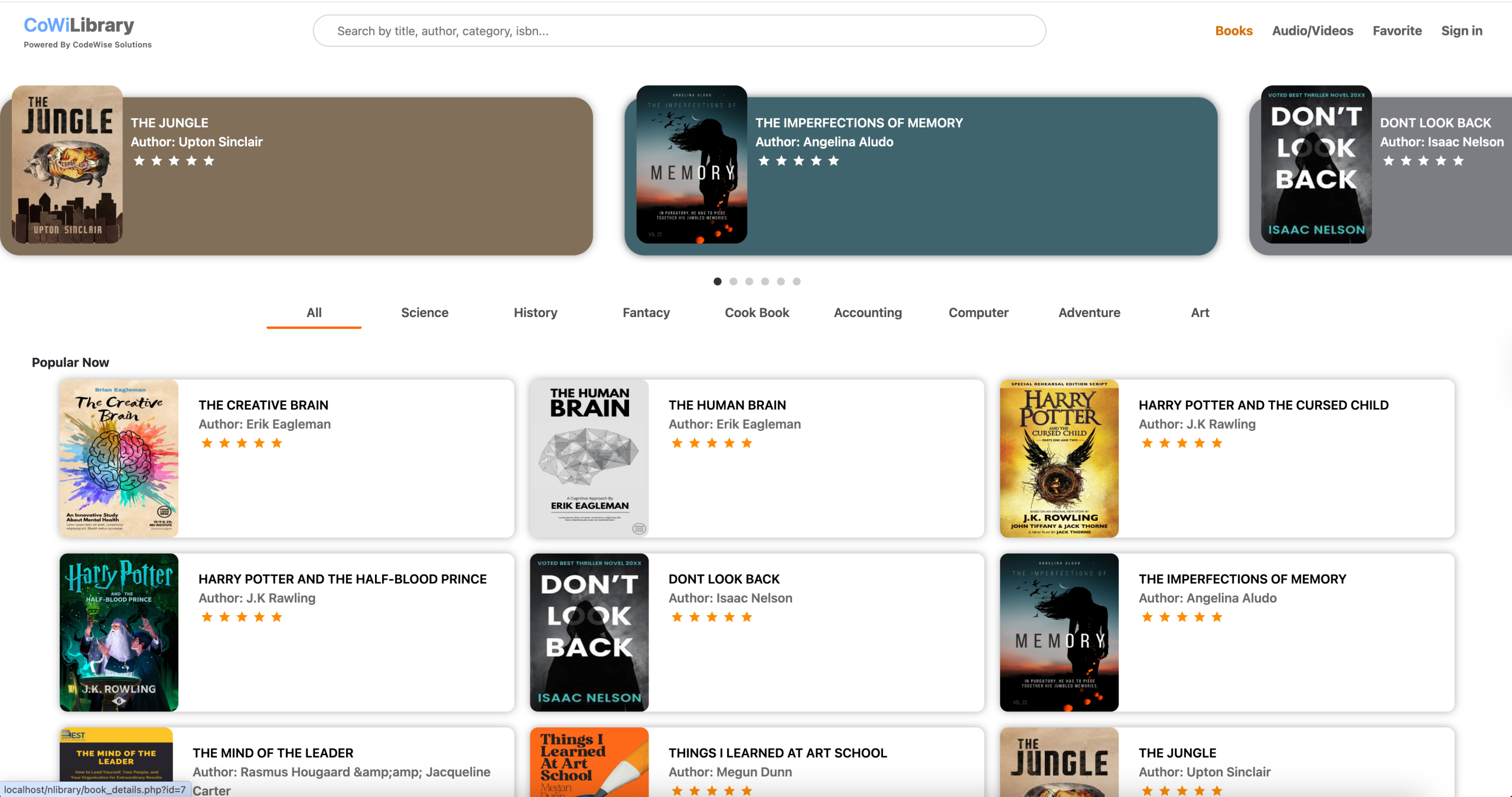Choose the Computer category tab
The height and width of the screenshot is (797, 1512).
click(x=979, y=313)
